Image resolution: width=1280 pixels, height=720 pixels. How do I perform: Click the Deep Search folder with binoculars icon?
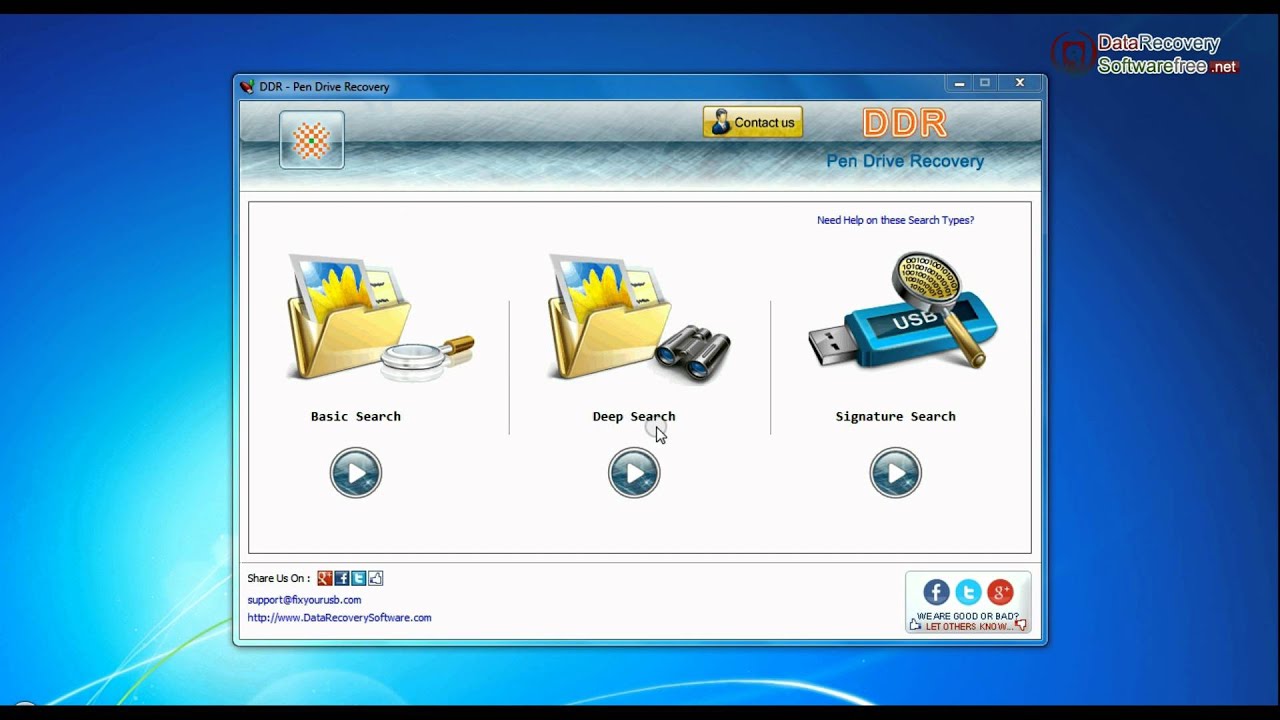point(639,318)
